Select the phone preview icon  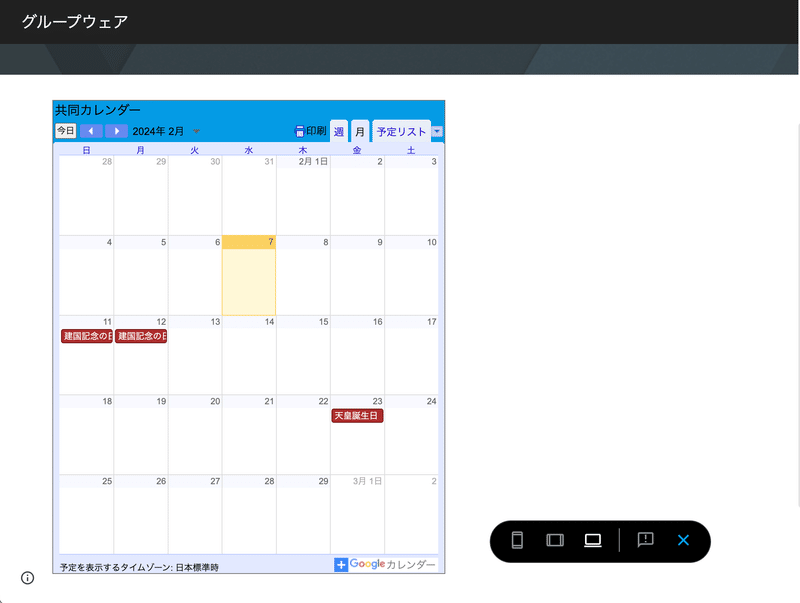click(517, 540)
